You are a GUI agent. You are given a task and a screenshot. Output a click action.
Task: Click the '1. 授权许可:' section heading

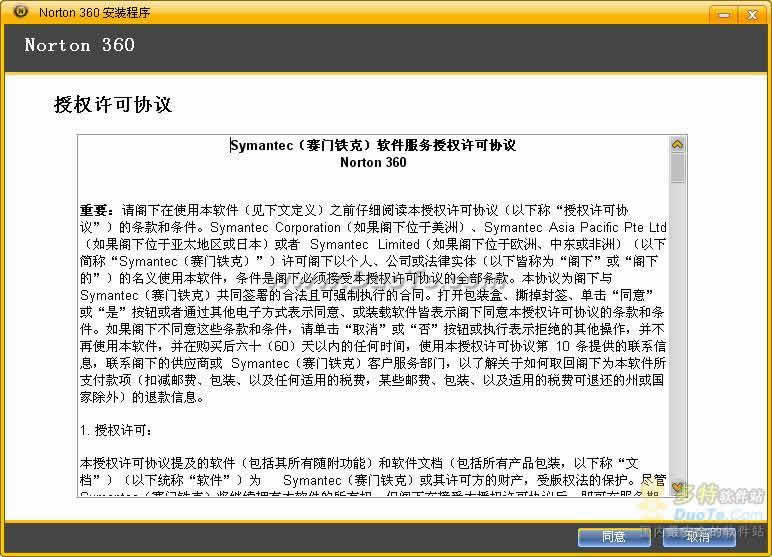[116, 430]
